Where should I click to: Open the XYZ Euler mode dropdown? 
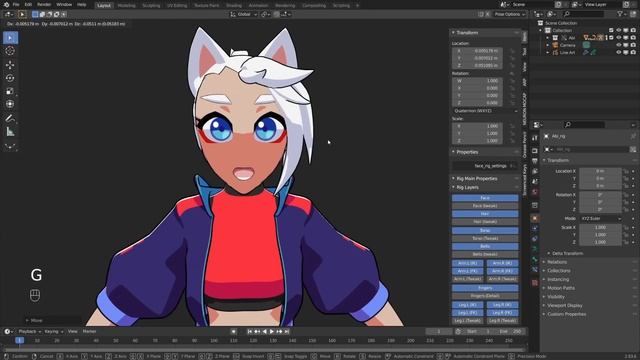click(x=600, y=218)
